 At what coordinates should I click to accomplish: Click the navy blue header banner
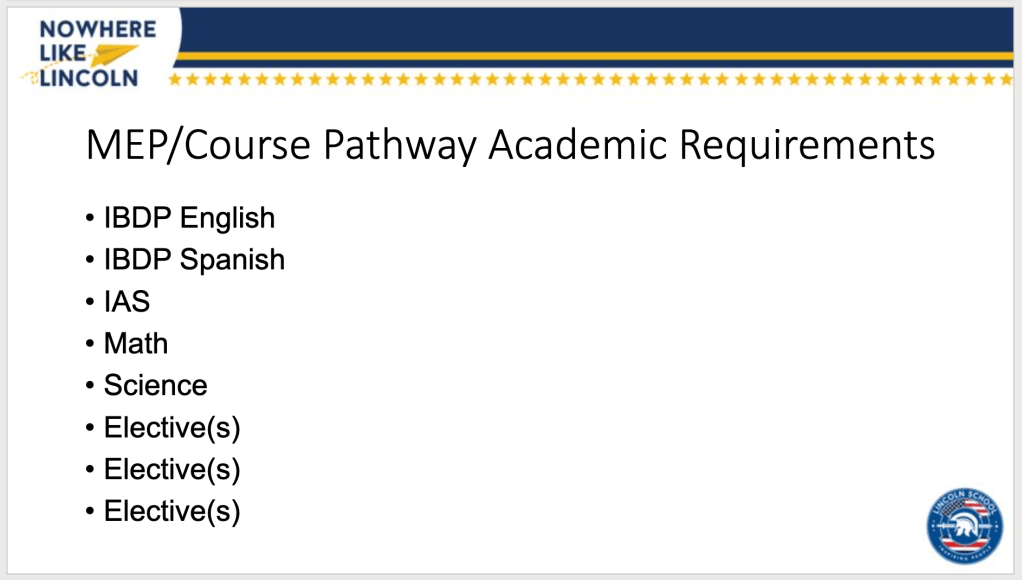pos(600,28)
